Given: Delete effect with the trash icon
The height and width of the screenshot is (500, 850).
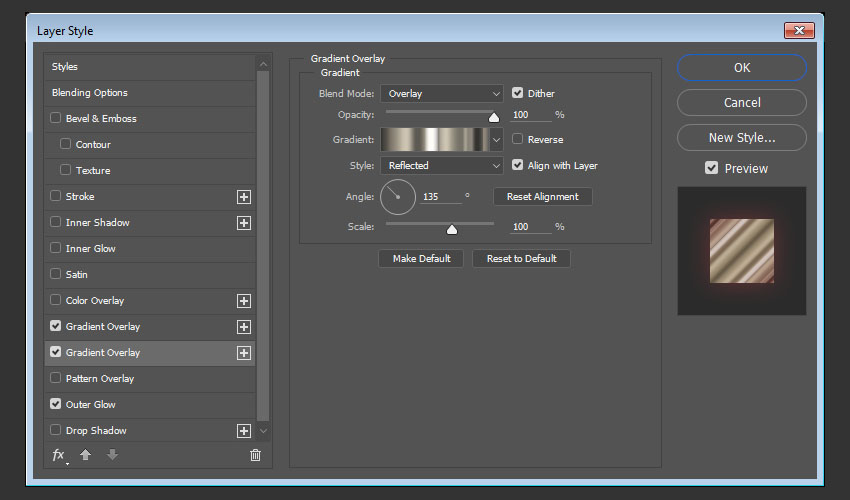Looking at the screenshot, I should [255, 456].
